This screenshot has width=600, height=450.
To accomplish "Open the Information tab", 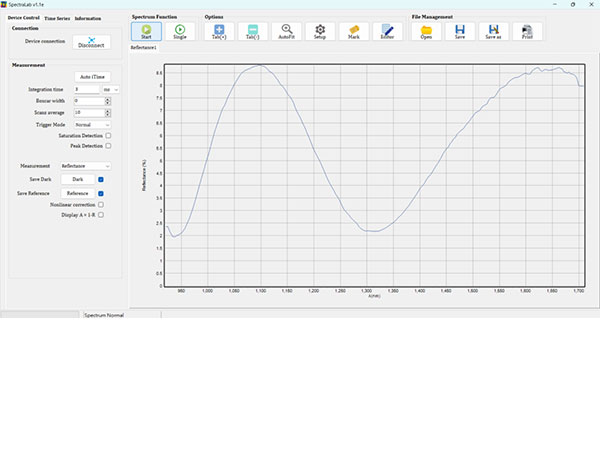I will [88, 18].
